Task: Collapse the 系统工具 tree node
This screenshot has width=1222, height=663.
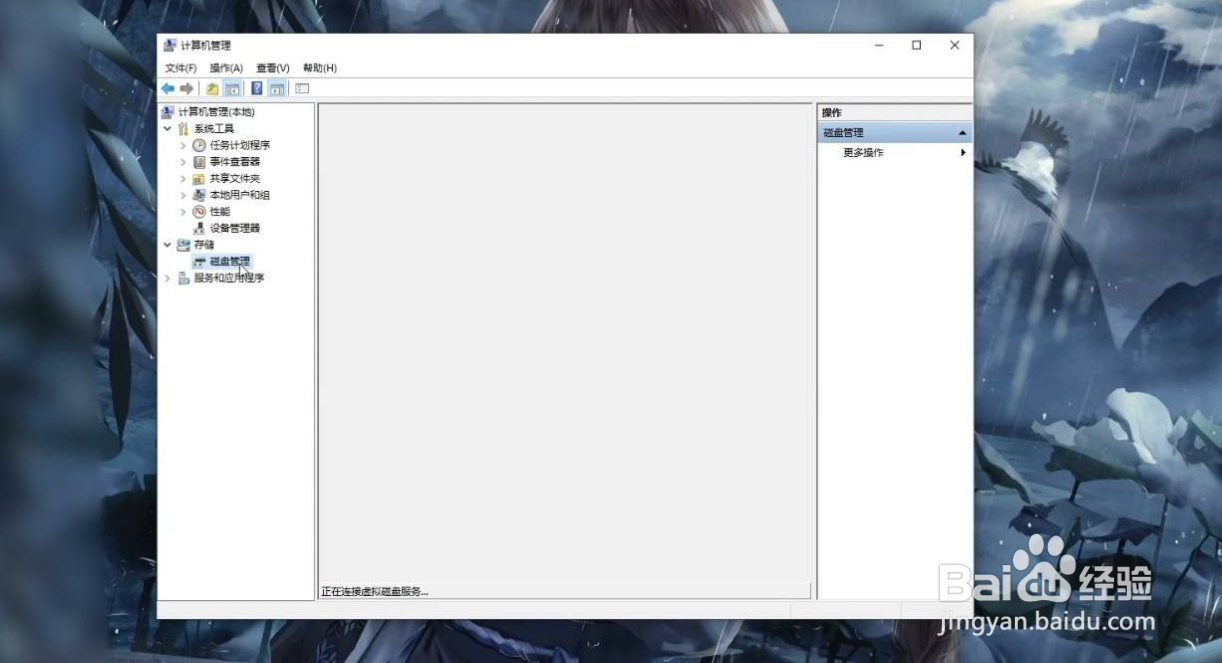Action: click(168, 129)
